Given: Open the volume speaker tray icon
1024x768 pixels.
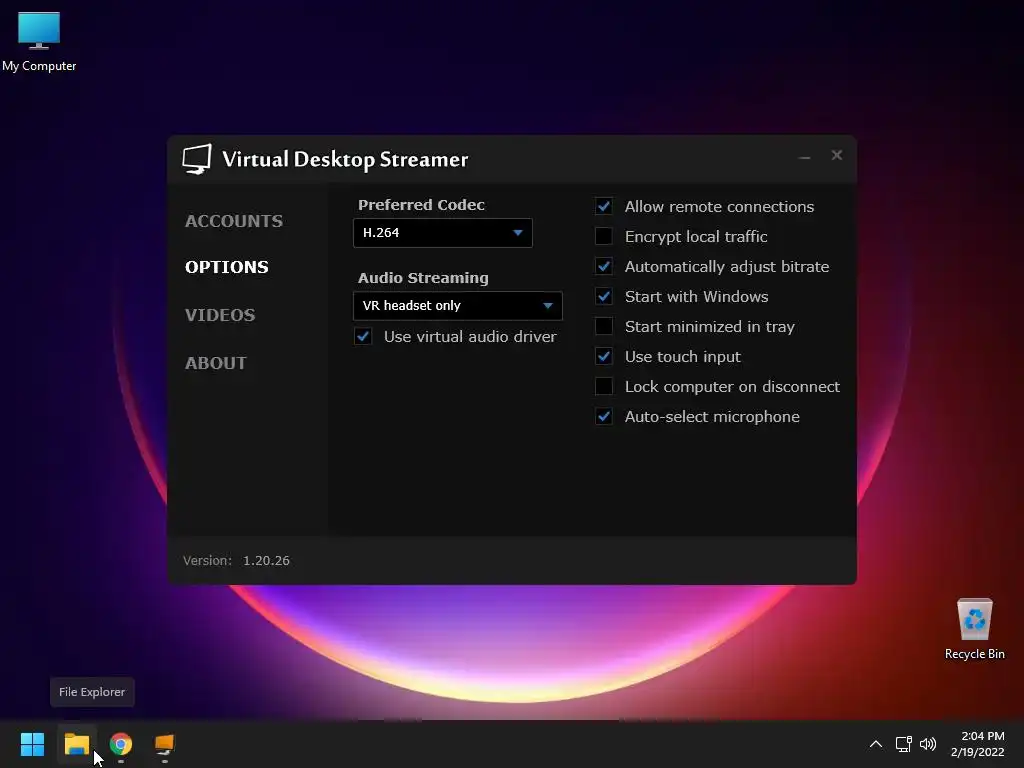Looking at the screenshot, I should click(927, 744).
